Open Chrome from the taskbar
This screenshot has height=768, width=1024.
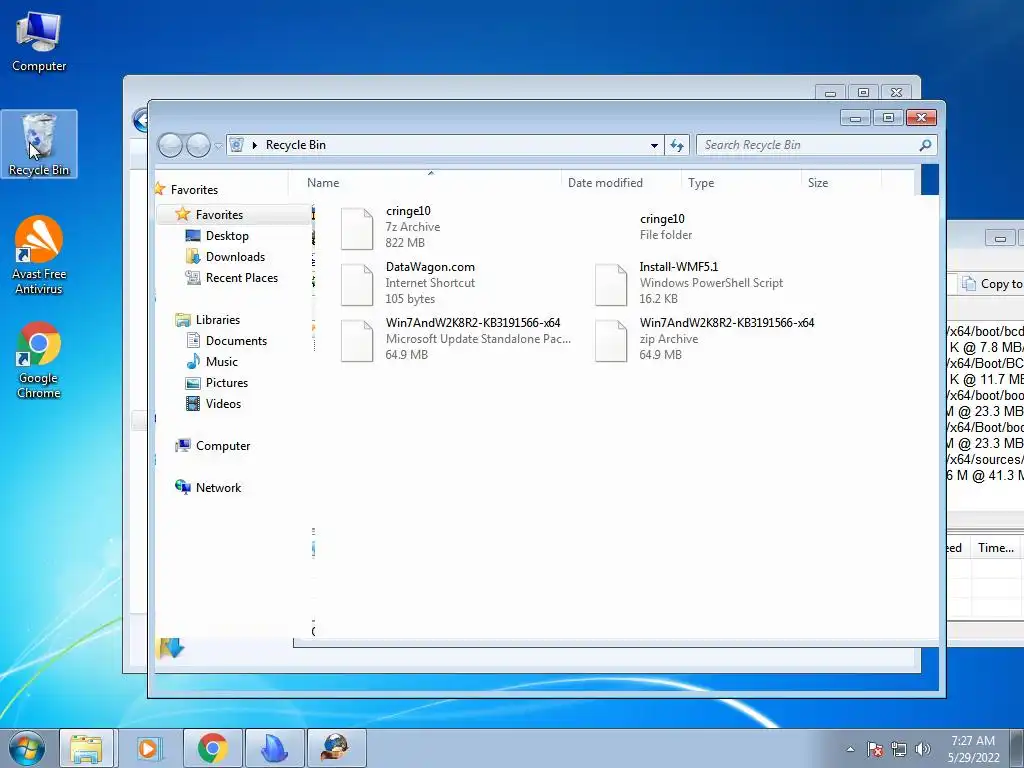212,748
